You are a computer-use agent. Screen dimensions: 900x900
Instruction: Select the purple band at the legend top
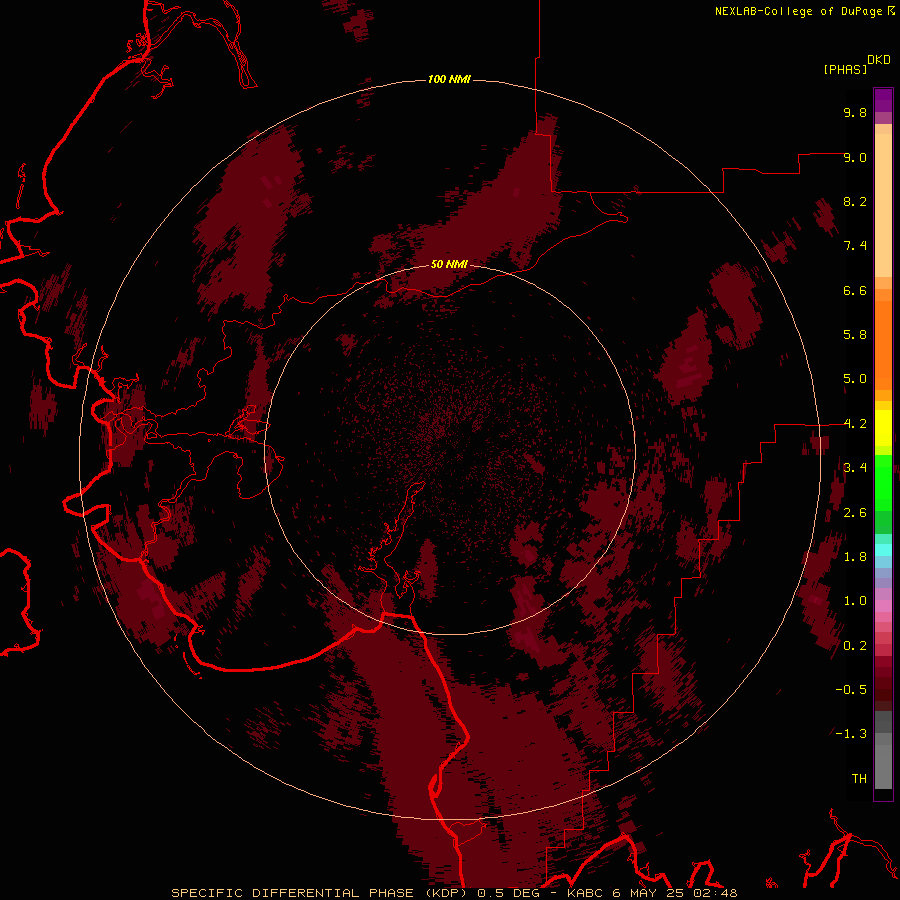[x=883, y=100]
